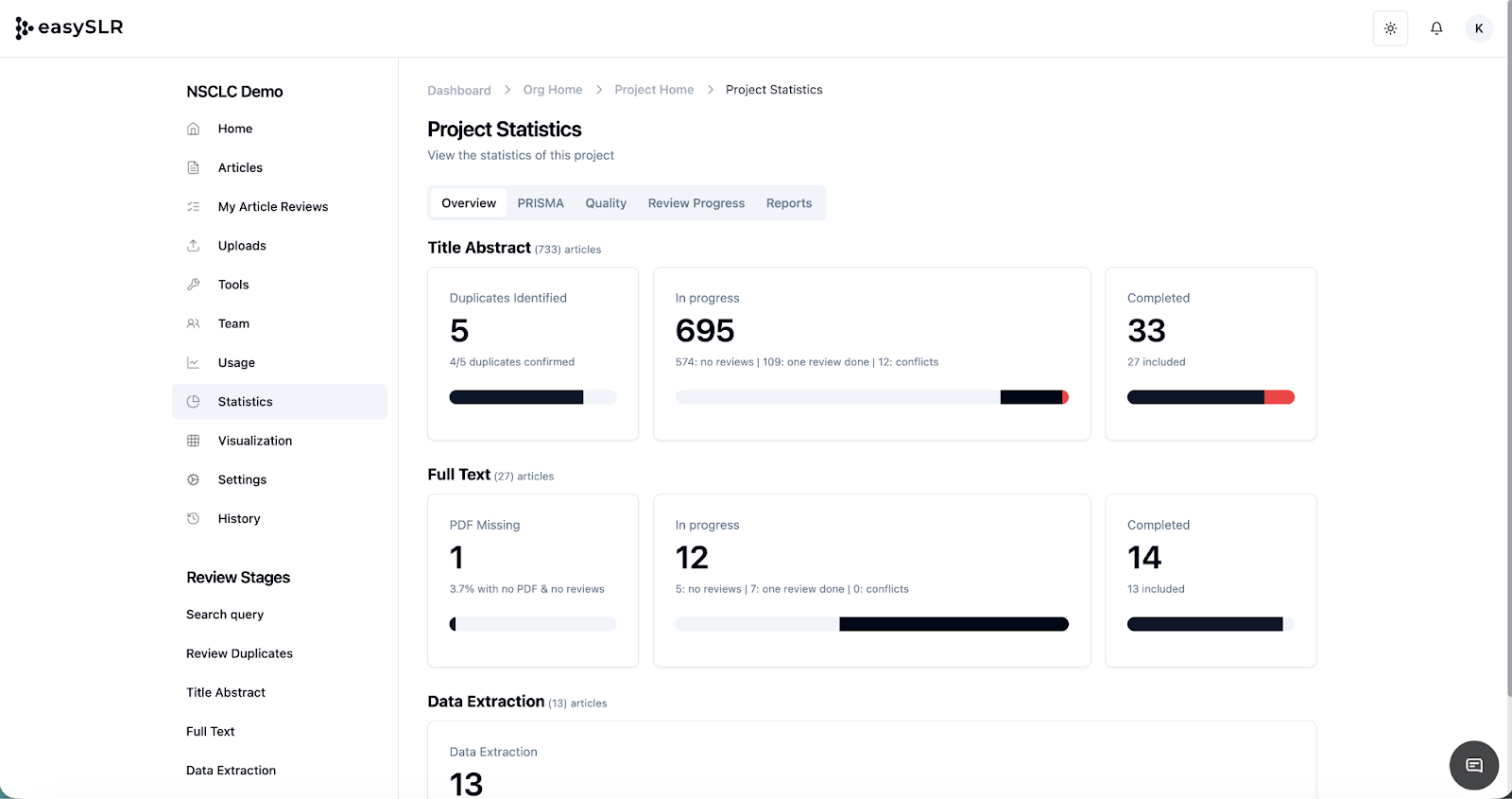Open the Title Abstract review stage

(226, 692)
